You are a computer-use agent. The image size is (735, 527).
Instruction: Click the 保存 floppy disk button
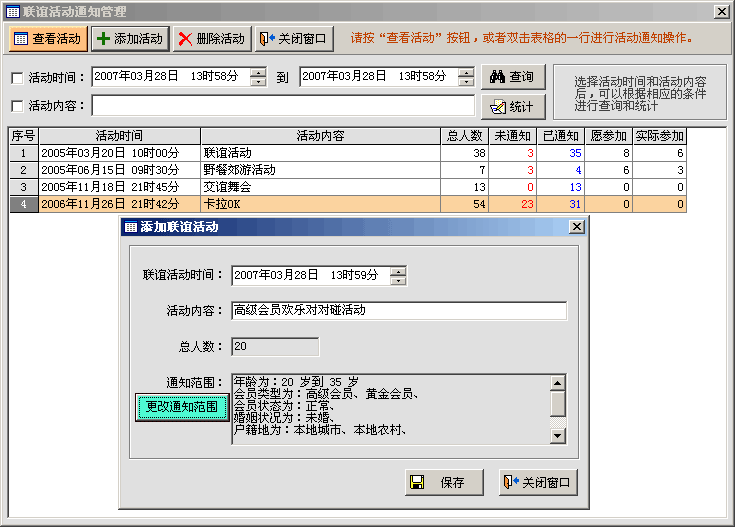[x=444, y=482]
